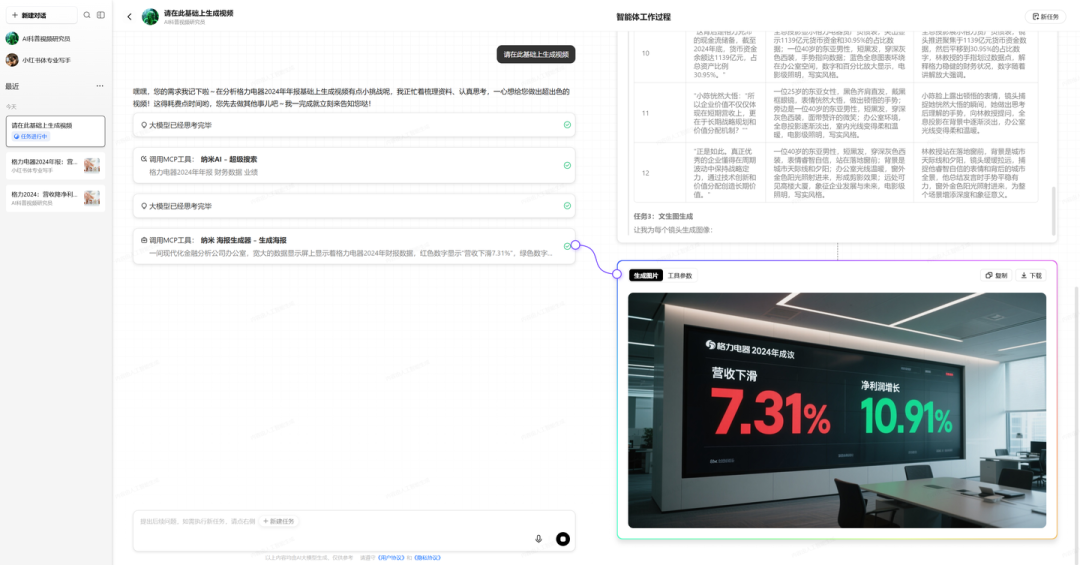Click the 新任务 button at the top right
The image size is (1080, 565).
[1046, 17]
